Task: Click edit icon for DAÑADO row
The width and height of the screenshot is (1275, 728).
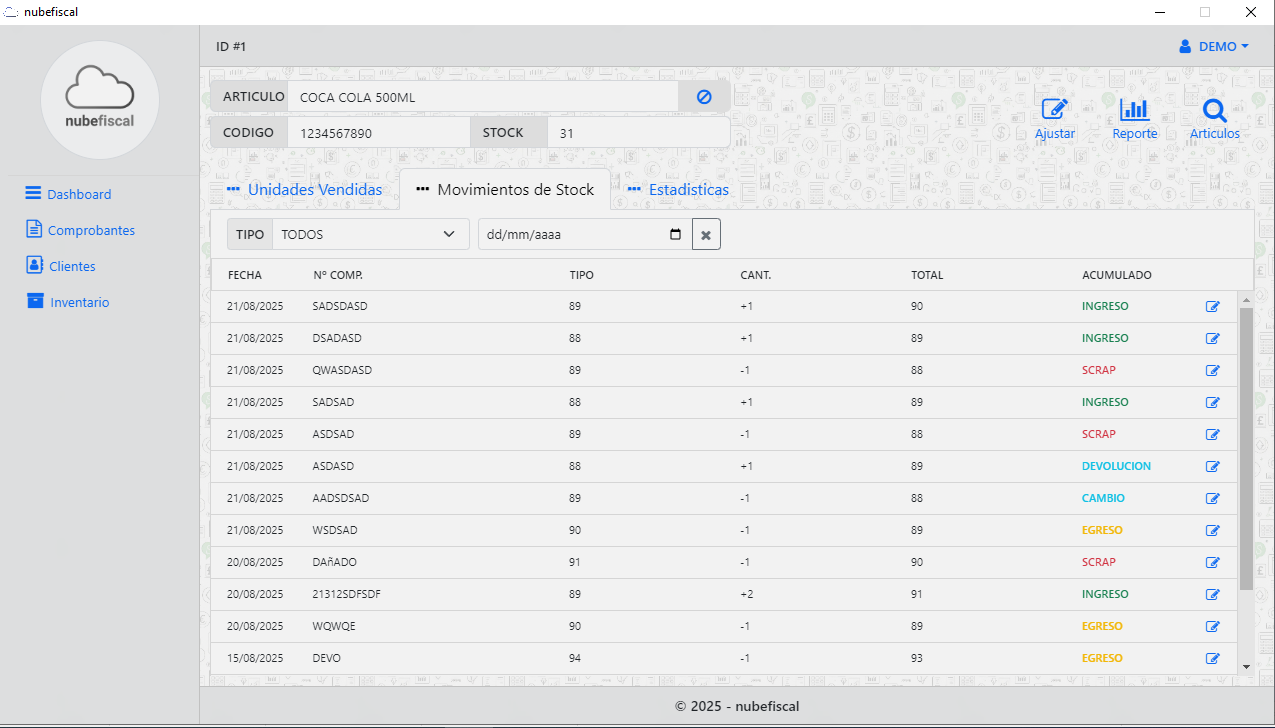Action: point(1213,562)
